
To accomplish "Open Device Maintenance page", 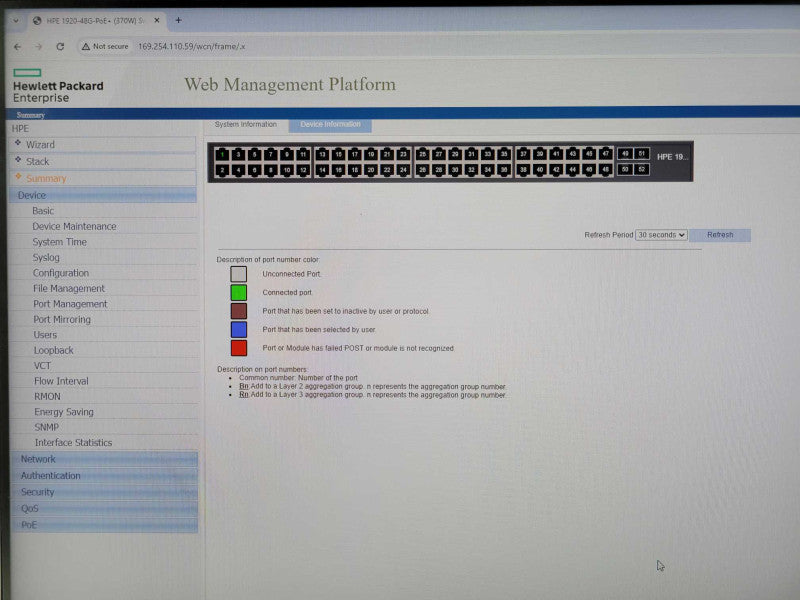I will coord(74,227).
